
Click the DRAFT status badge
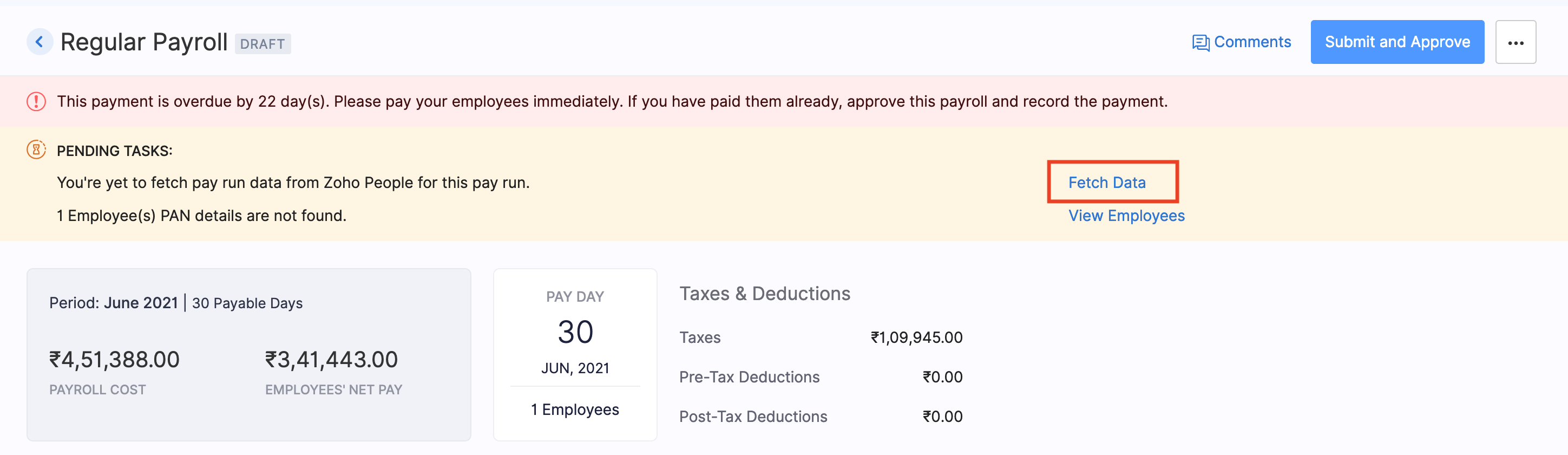click(263, 44)
